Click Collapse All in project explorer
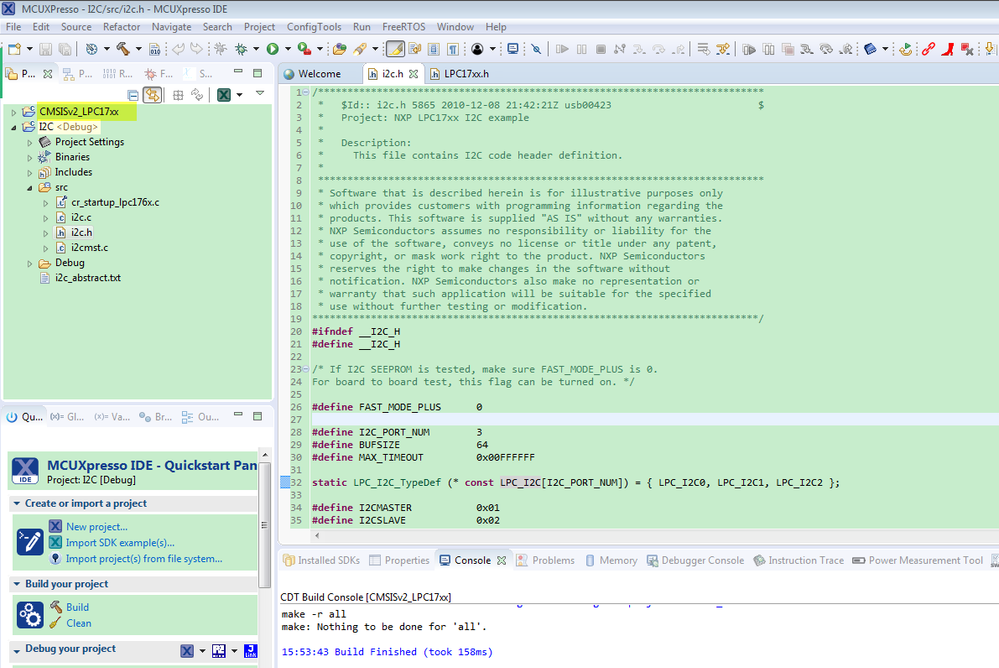This screenshot has width=999, height=668. (x=133, y=95)
